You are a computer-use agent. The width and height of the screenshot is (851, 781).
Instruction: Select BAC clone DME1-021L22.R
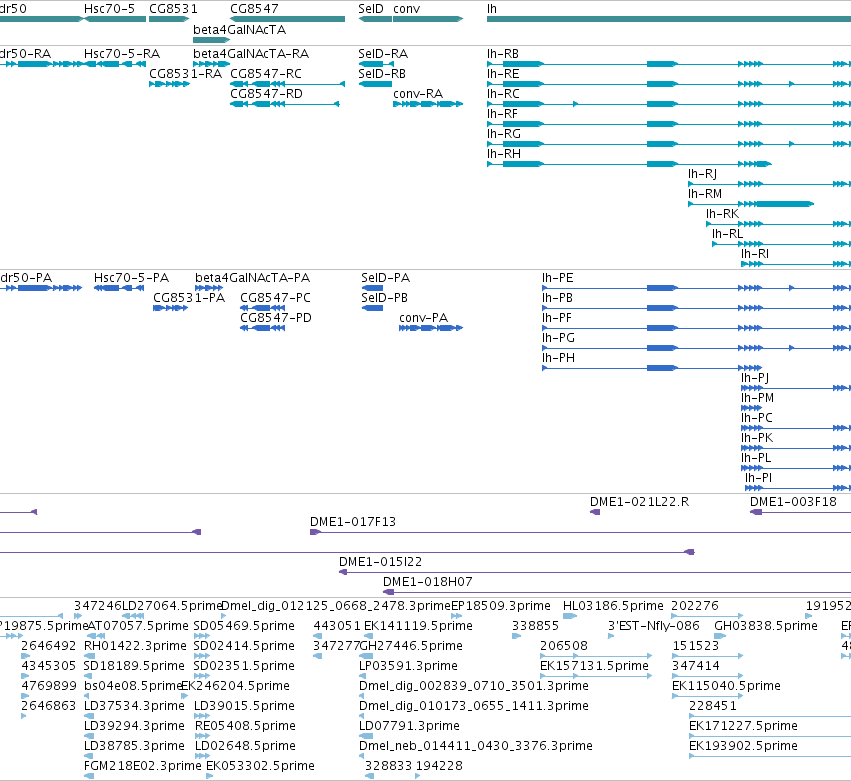click(x=639, y=502)
